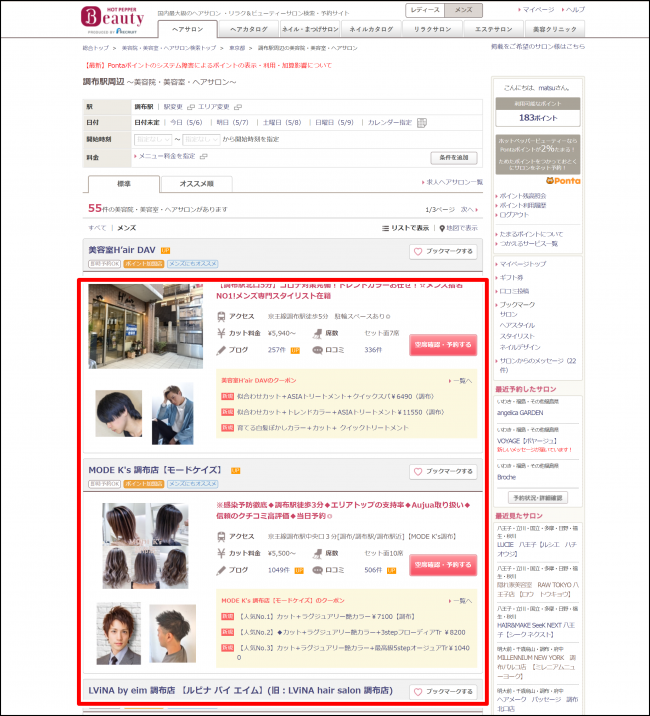This screenshot has height=716, width=650.
Task: Click the Hot Pepper Beauty logo
Action: (112, 21)
